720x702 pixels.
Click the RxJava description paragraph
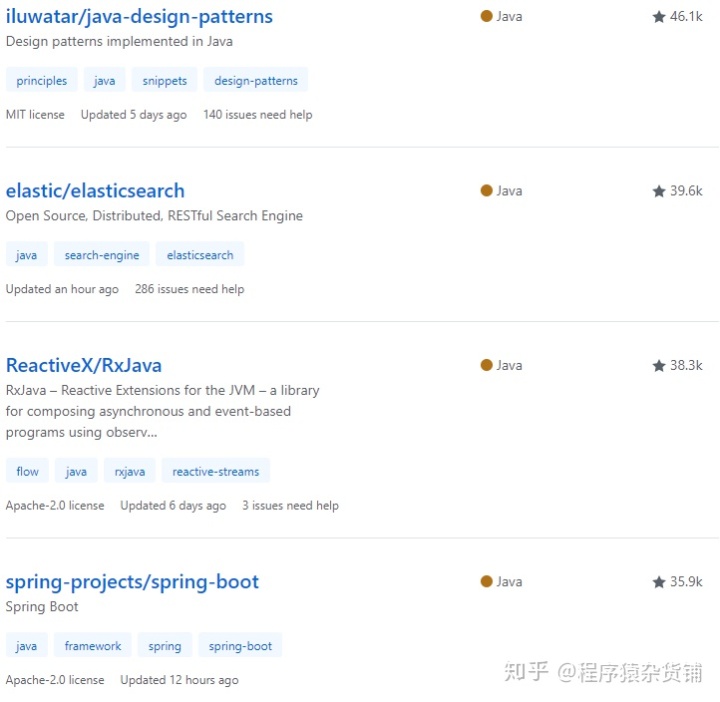pos(162,411)
